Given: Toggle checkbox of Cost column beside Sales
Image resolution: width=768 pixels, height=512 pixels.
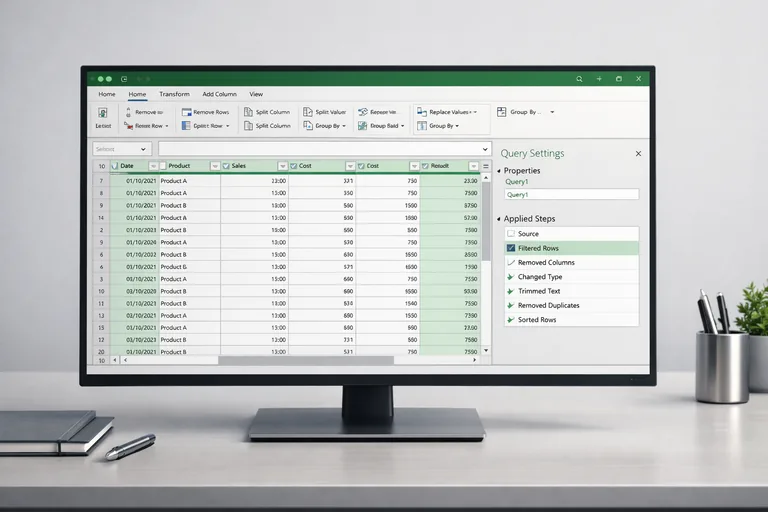Looking at the screenshot, I should coord(293,166).
